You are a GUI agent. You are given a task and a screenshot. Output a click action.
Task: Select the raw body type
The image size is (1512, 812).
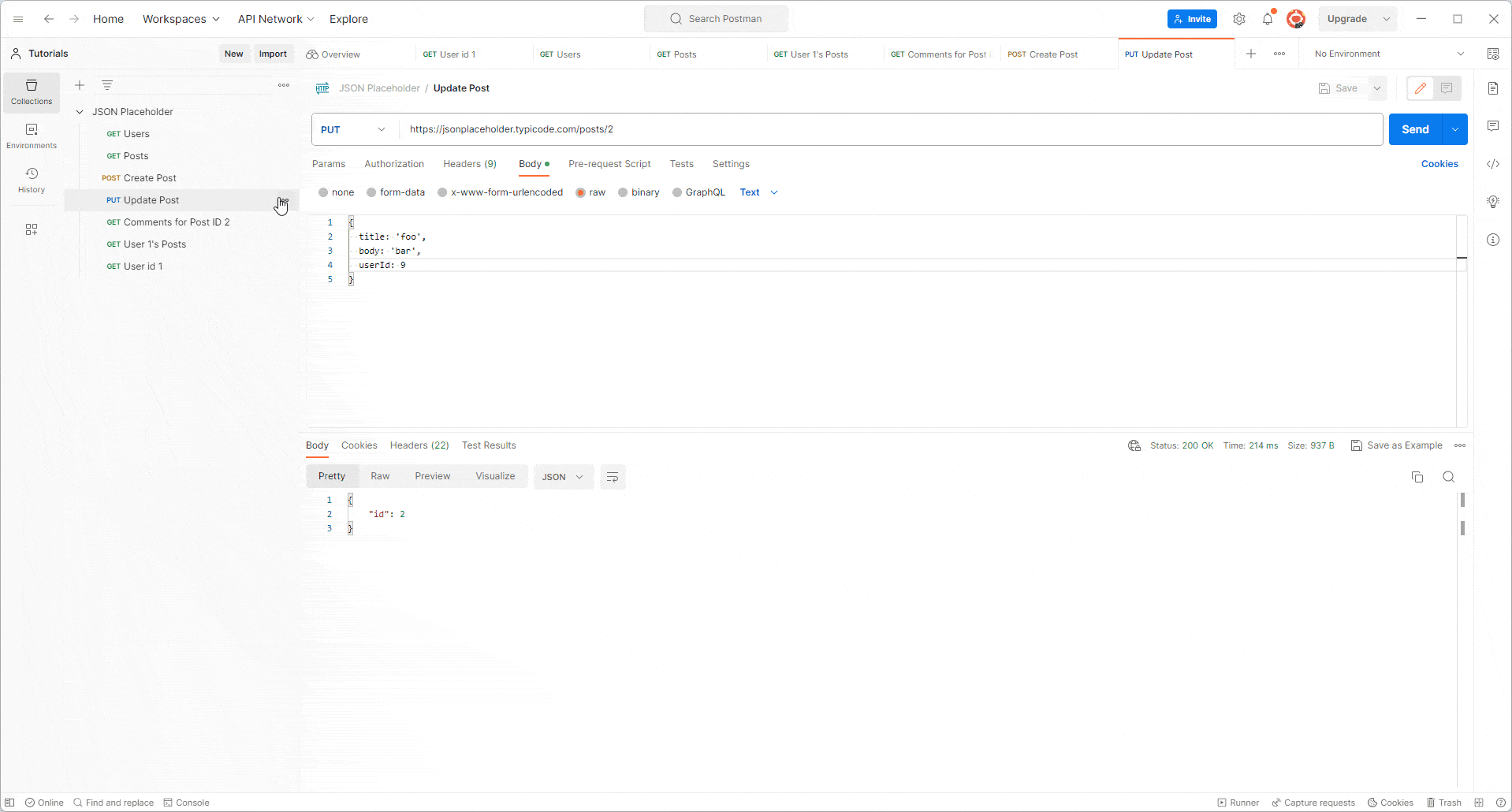(x=581, y=192)
